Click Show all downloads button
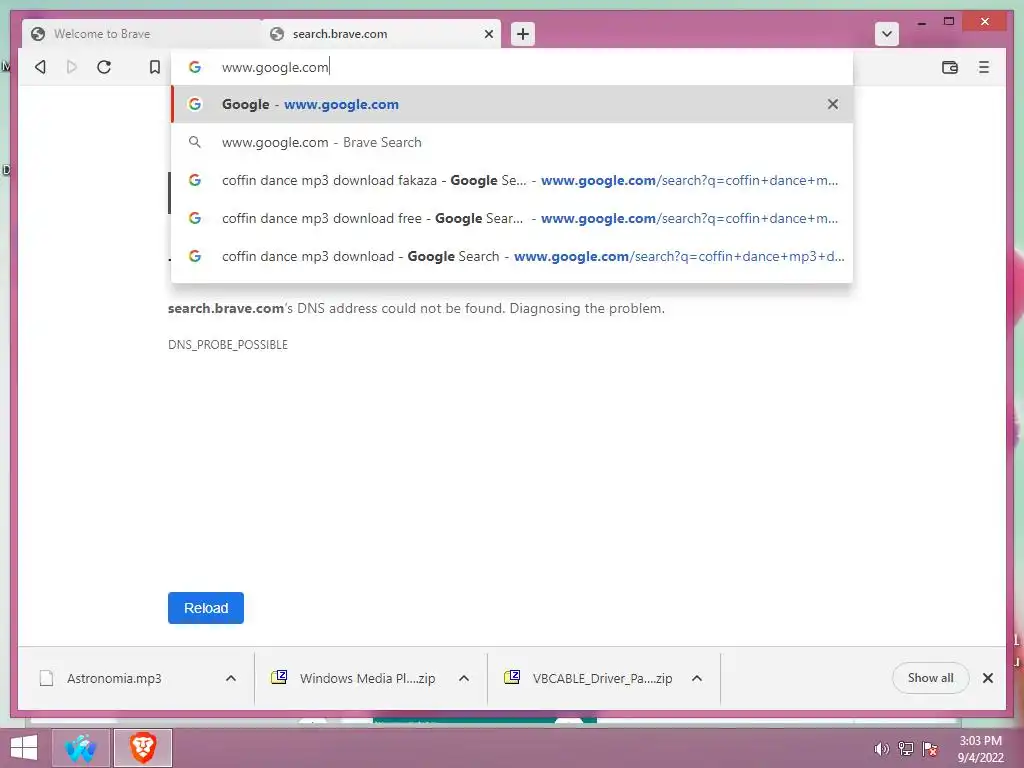Screen dimensions: 1024x768 [x=930, y=678]
